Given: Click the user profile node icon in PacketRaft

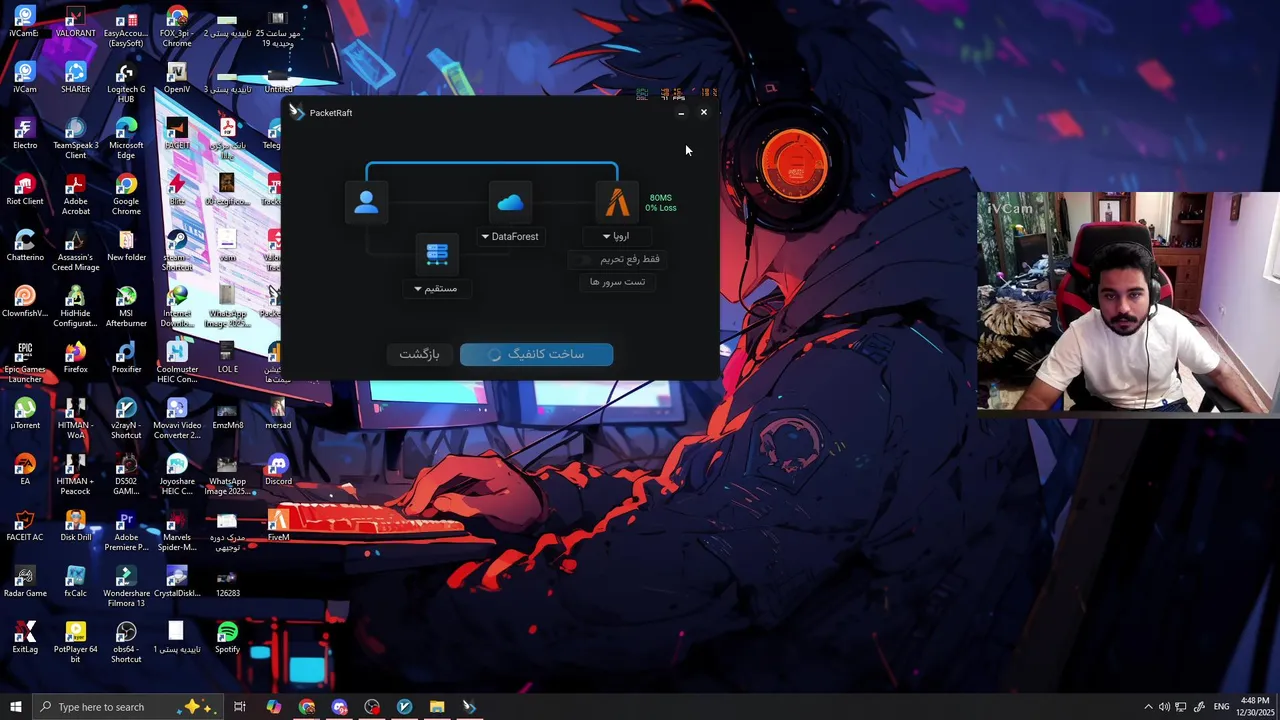Looking at the screenshot, I should [366, 201].
